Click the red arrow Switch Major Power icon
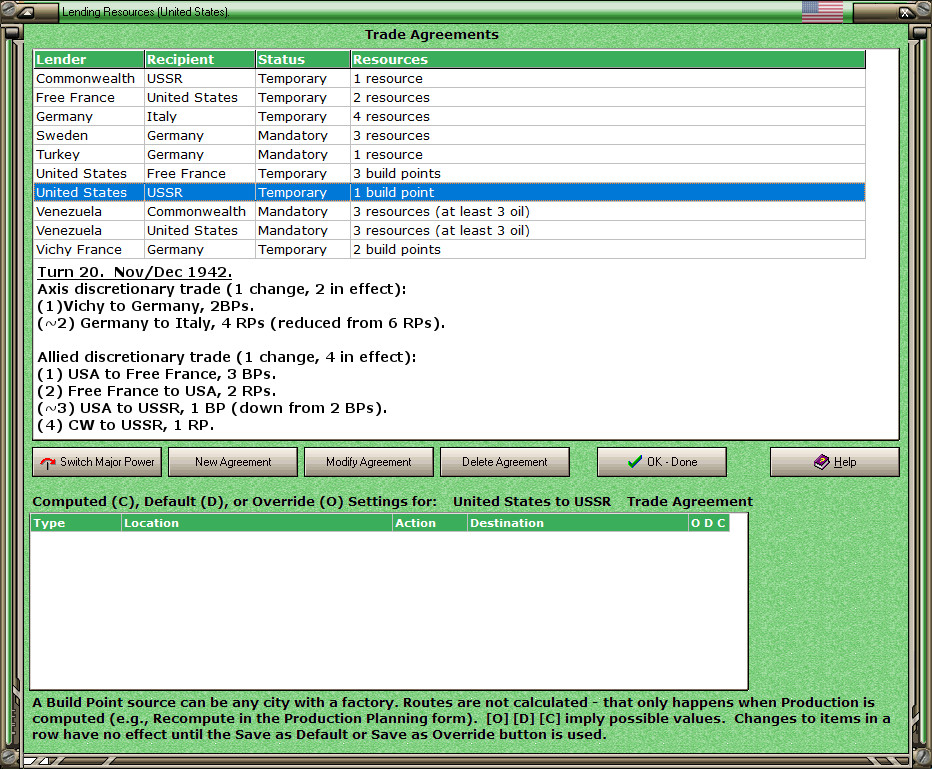932x769 pixels. [48, 462]
